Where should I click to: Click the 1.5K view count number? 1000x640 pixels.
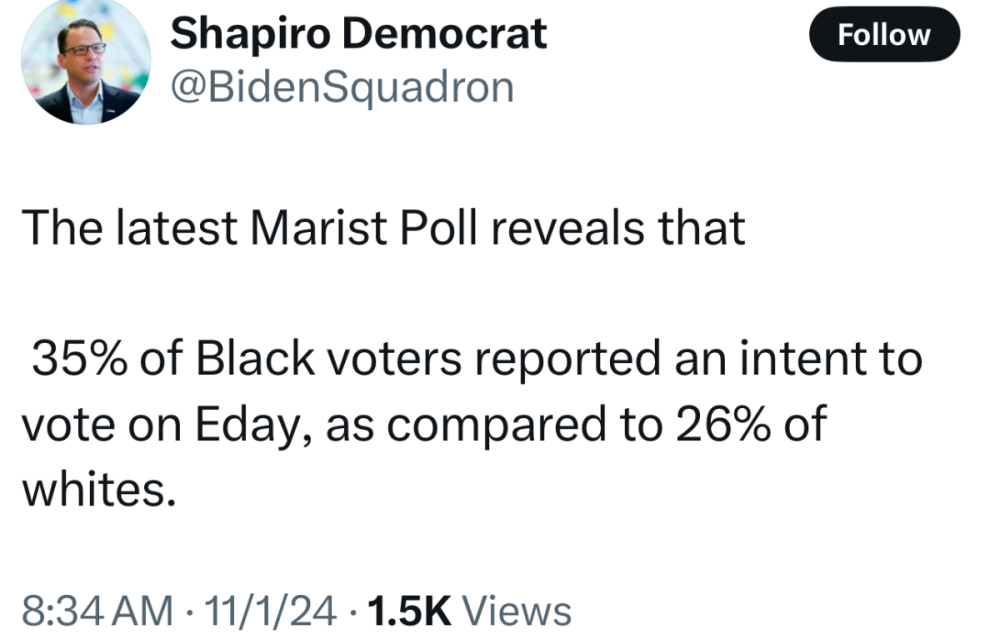coord(410,610)
